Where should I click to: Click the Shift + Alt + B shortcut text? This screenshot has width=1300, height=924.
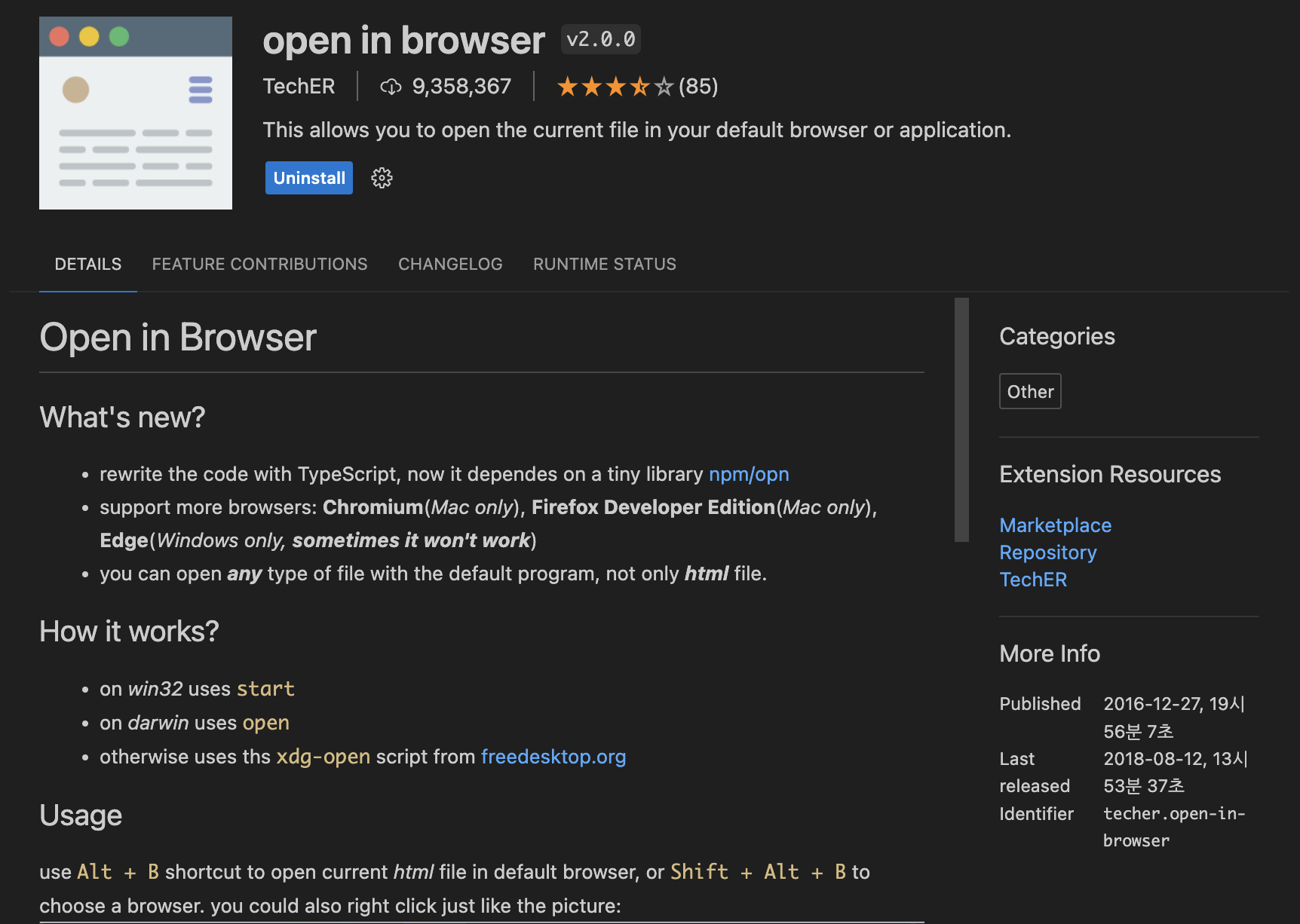point(758,872)
